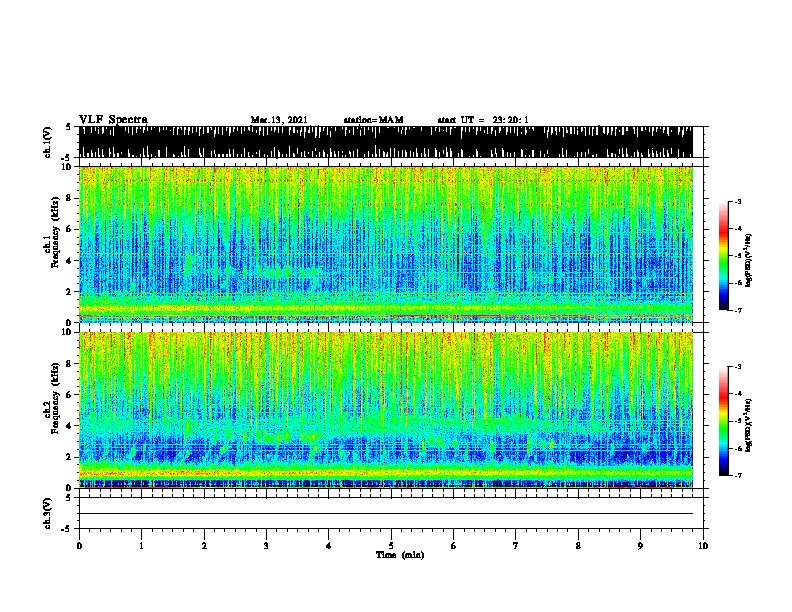Click the ch.2 spectrogram color scale bar

[724, 421]
